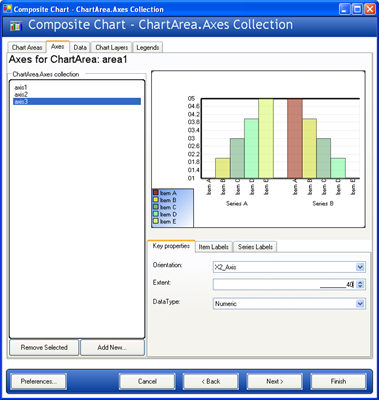This screenshot has width=379, height=400.
Task: Click the Item A legend color swatch
Action: tap(156, 192)
